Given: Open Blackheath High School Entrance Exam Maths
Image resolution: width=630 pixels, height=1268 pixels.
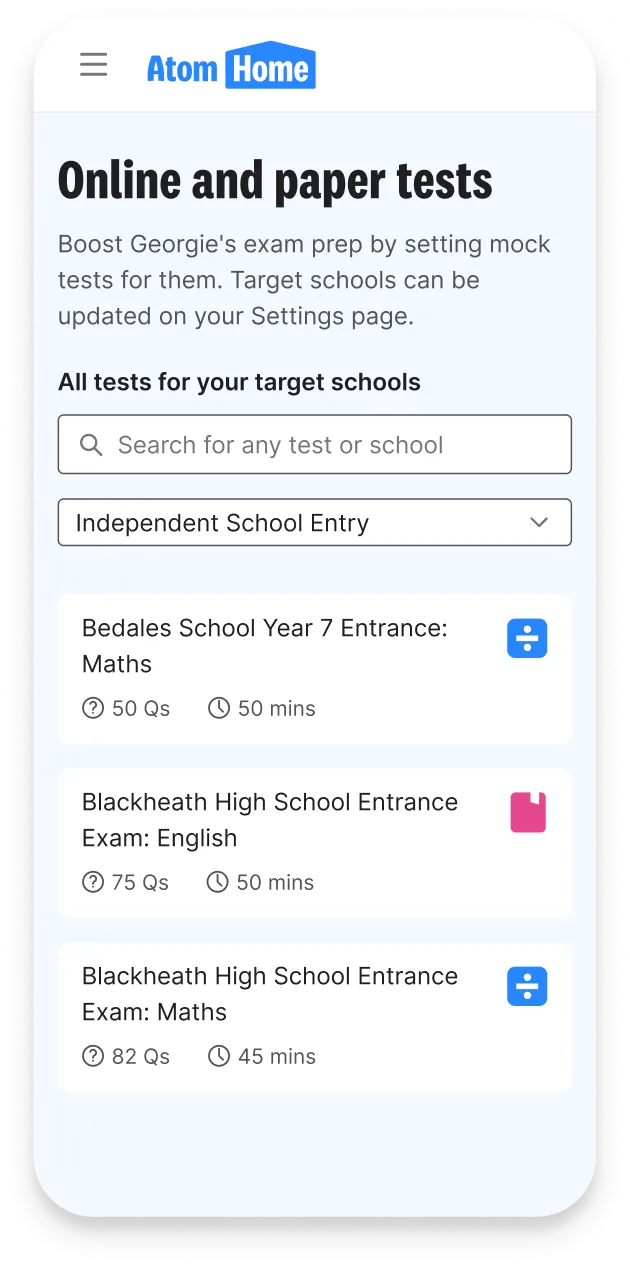Looking at the screenshot, I should pos(315,1017).
